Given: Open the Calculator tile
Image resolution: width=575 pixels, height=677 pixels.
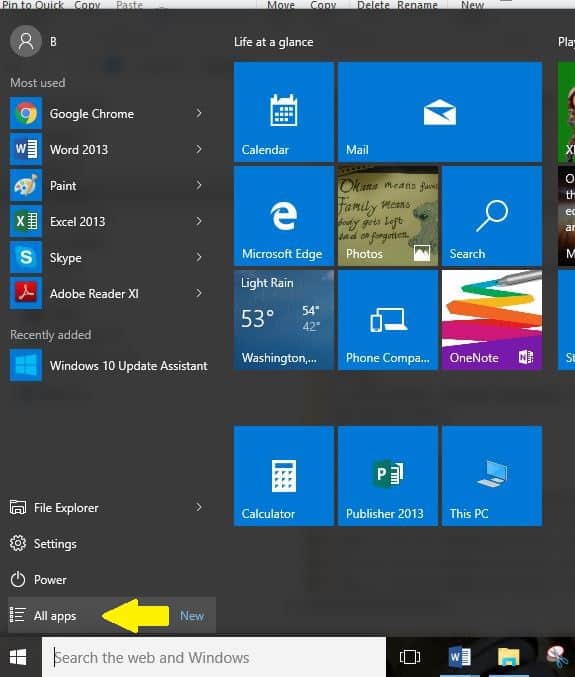Looking at the screenshot, I should (284, 476).
